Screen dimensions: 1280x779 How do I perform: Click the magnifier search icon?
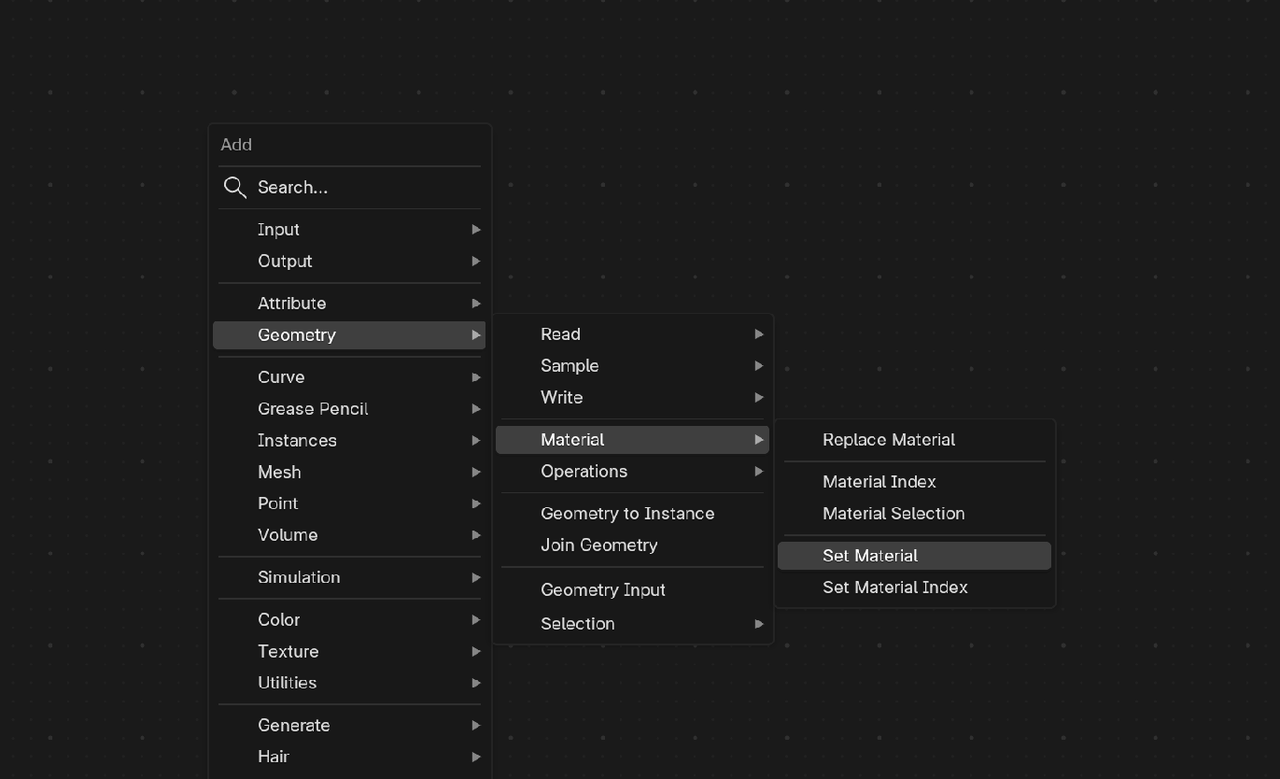tap(235, 187)
